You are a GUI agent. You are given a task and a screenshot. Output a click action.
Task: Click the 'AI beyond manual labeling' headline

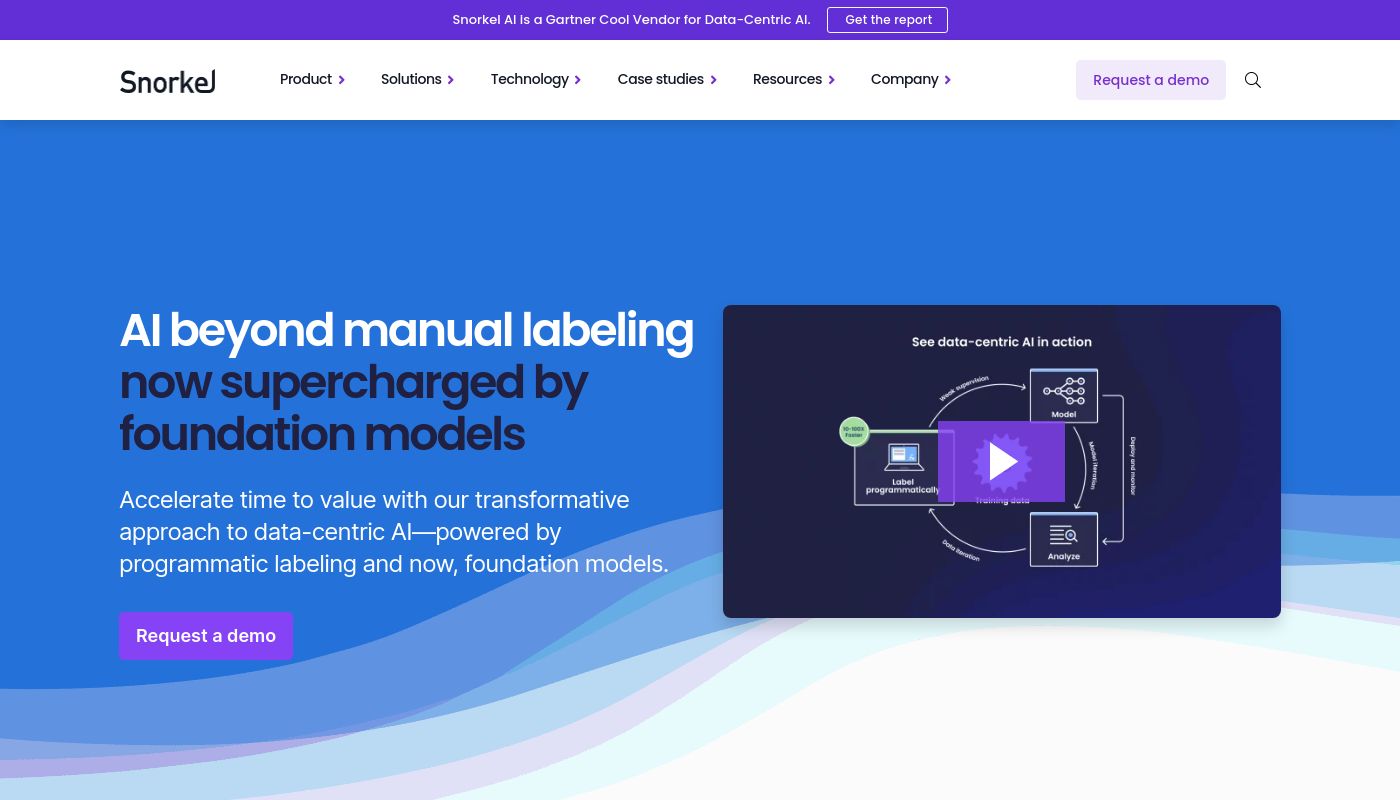pyautogui.click(x=406, y=330)
